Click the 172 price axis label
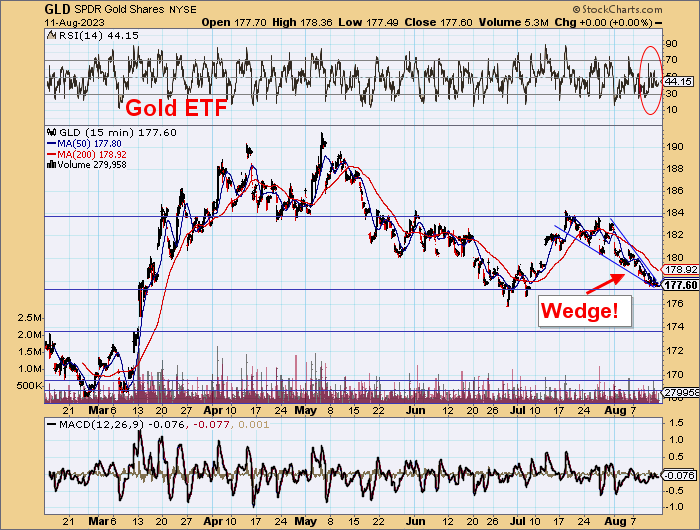This screenshot has height=530, width=700. click(x=675, y=351)
